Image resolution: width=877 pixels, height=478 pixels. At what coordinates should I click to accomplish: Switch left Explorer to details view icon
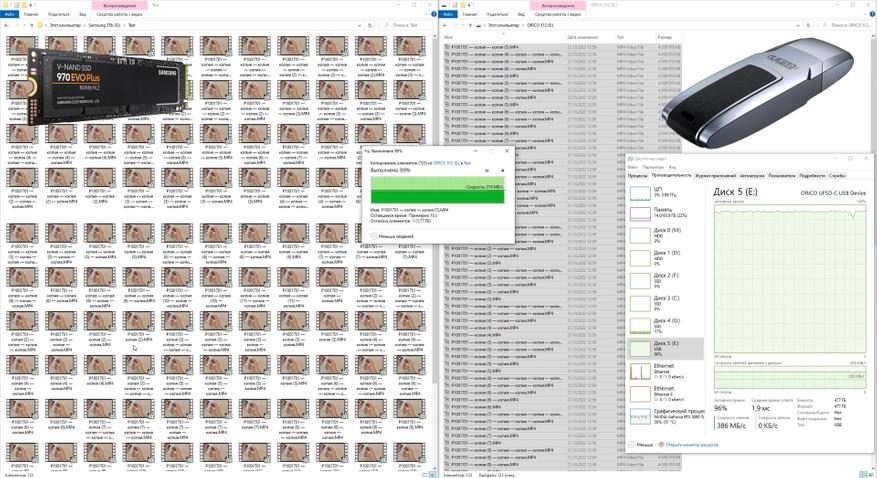425,475
